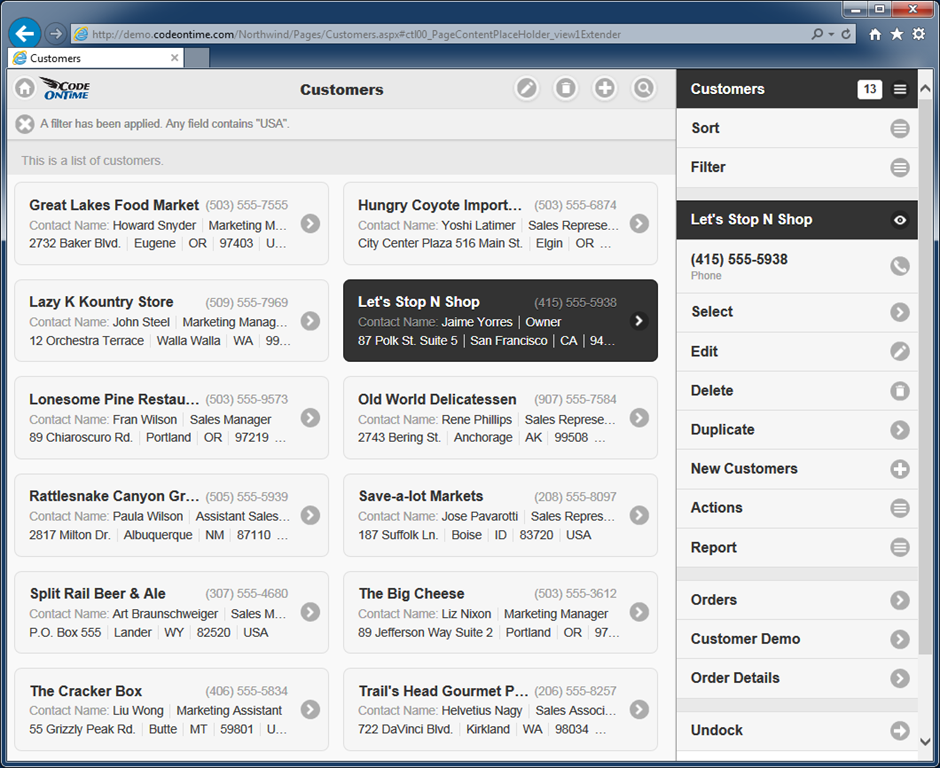Click browser Back button
The image size is (940, 768).
(x=25, y=34)
